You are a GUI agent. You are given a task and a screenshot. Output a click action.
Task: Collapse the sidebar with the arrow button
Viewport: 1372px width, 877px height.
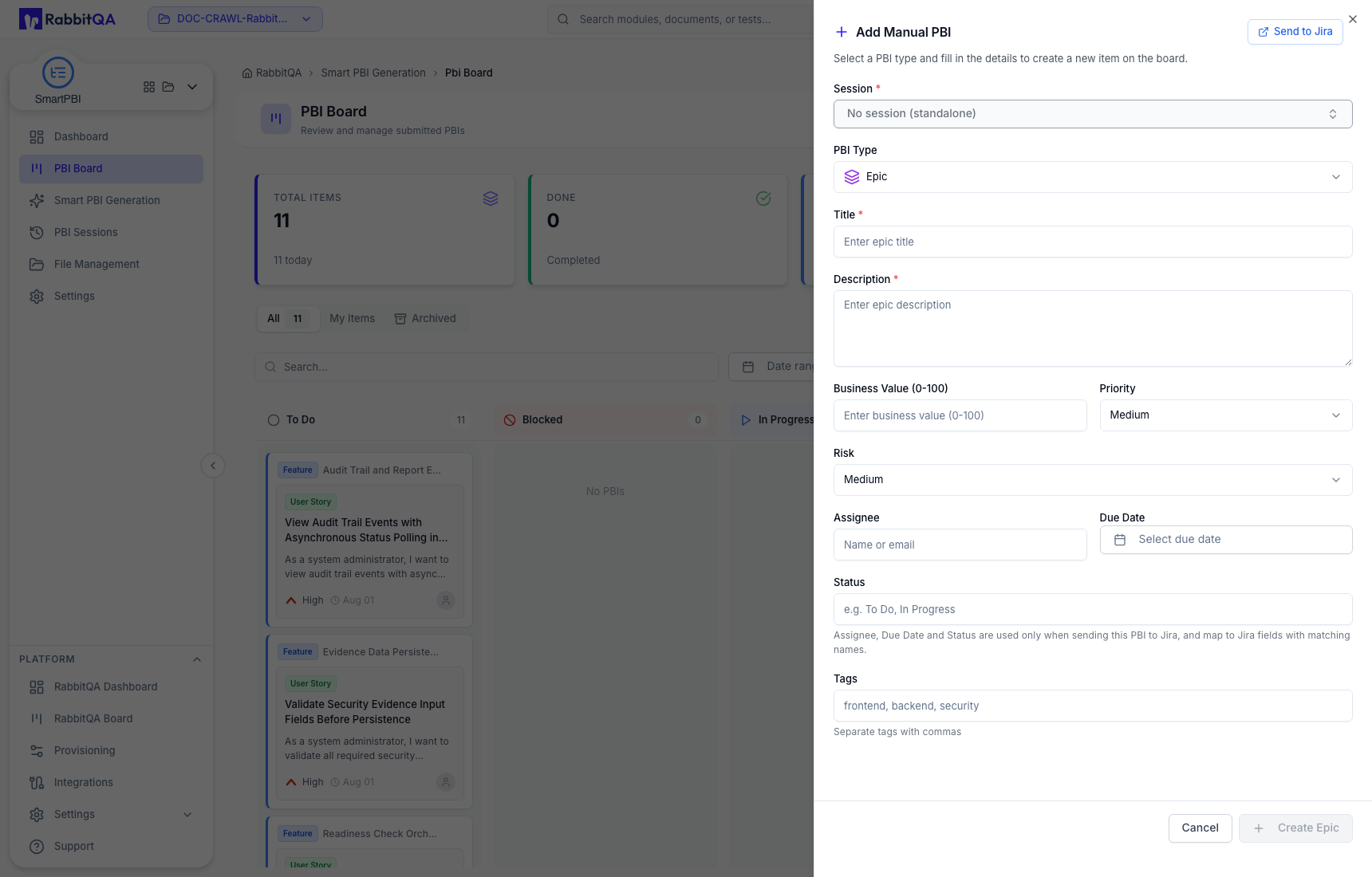pos(213,466)
